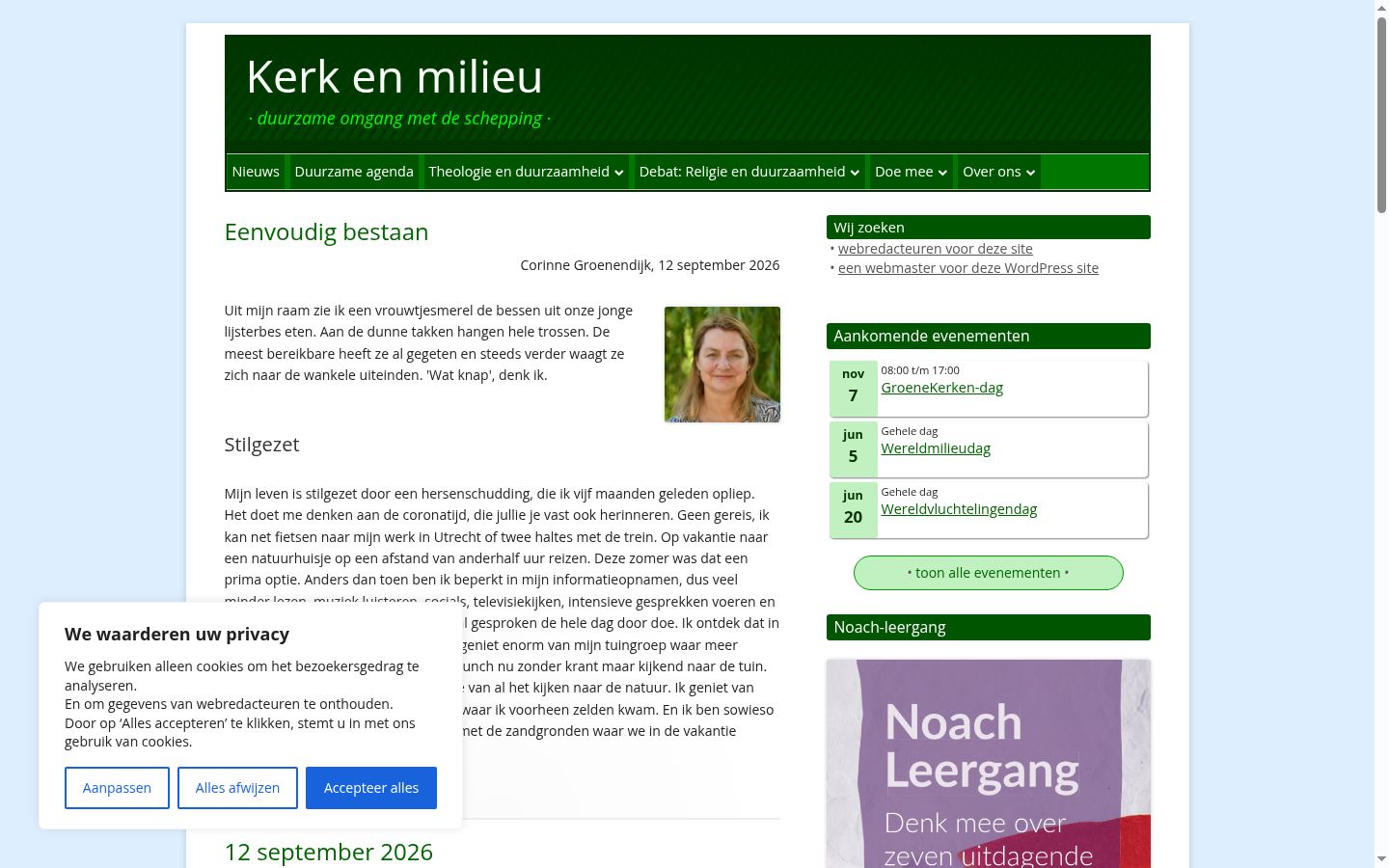1389x868 pixels.
Task: Click the Aanpassen cookie settings button
Action: point(117,788)
